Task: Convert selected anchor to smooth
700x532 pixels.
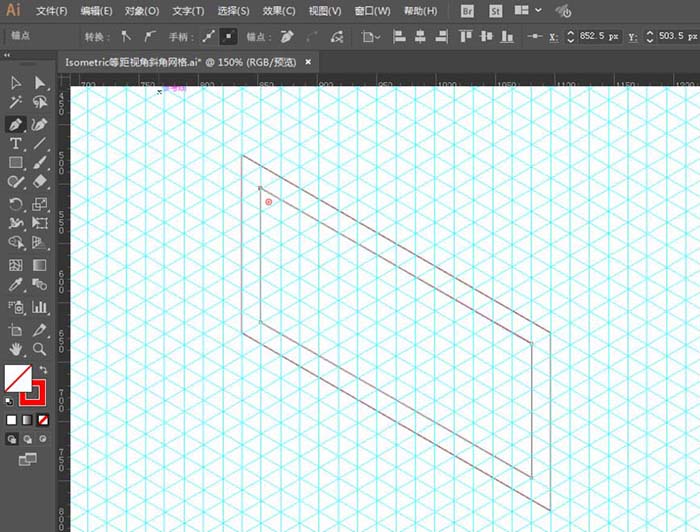Action: coord(150,37)
